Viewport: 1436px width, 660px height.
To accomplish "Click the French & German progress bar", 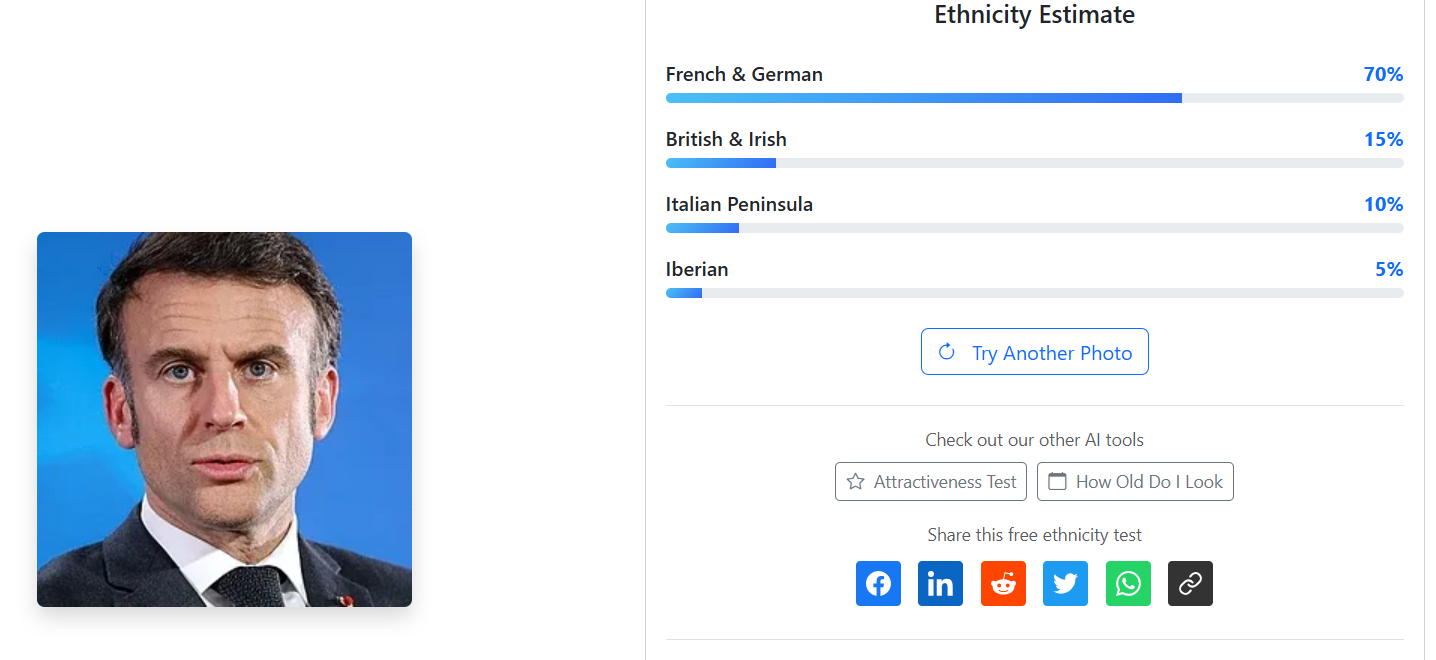I will click(1034, 98).
